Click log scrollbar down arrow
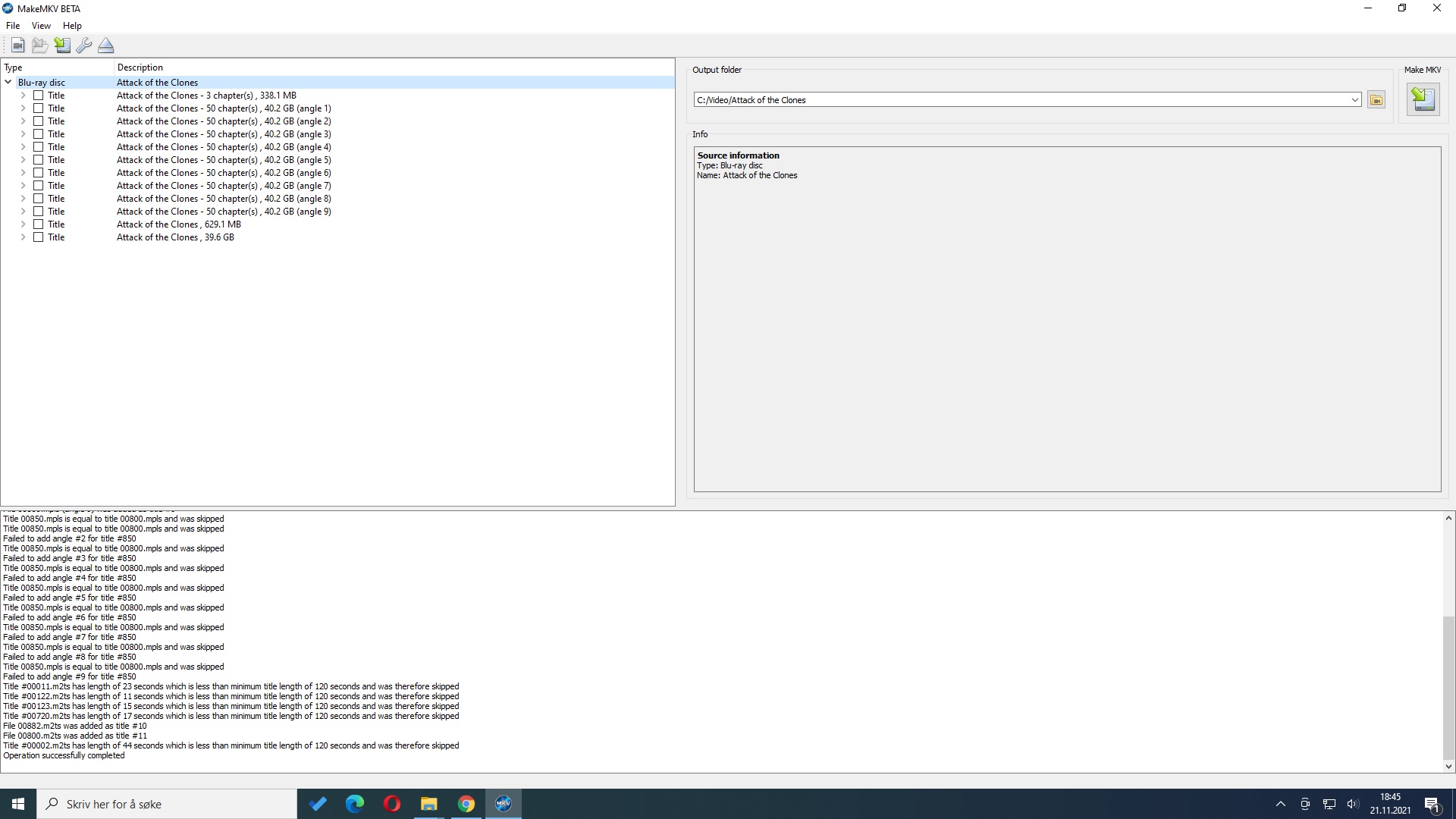 1448,767
